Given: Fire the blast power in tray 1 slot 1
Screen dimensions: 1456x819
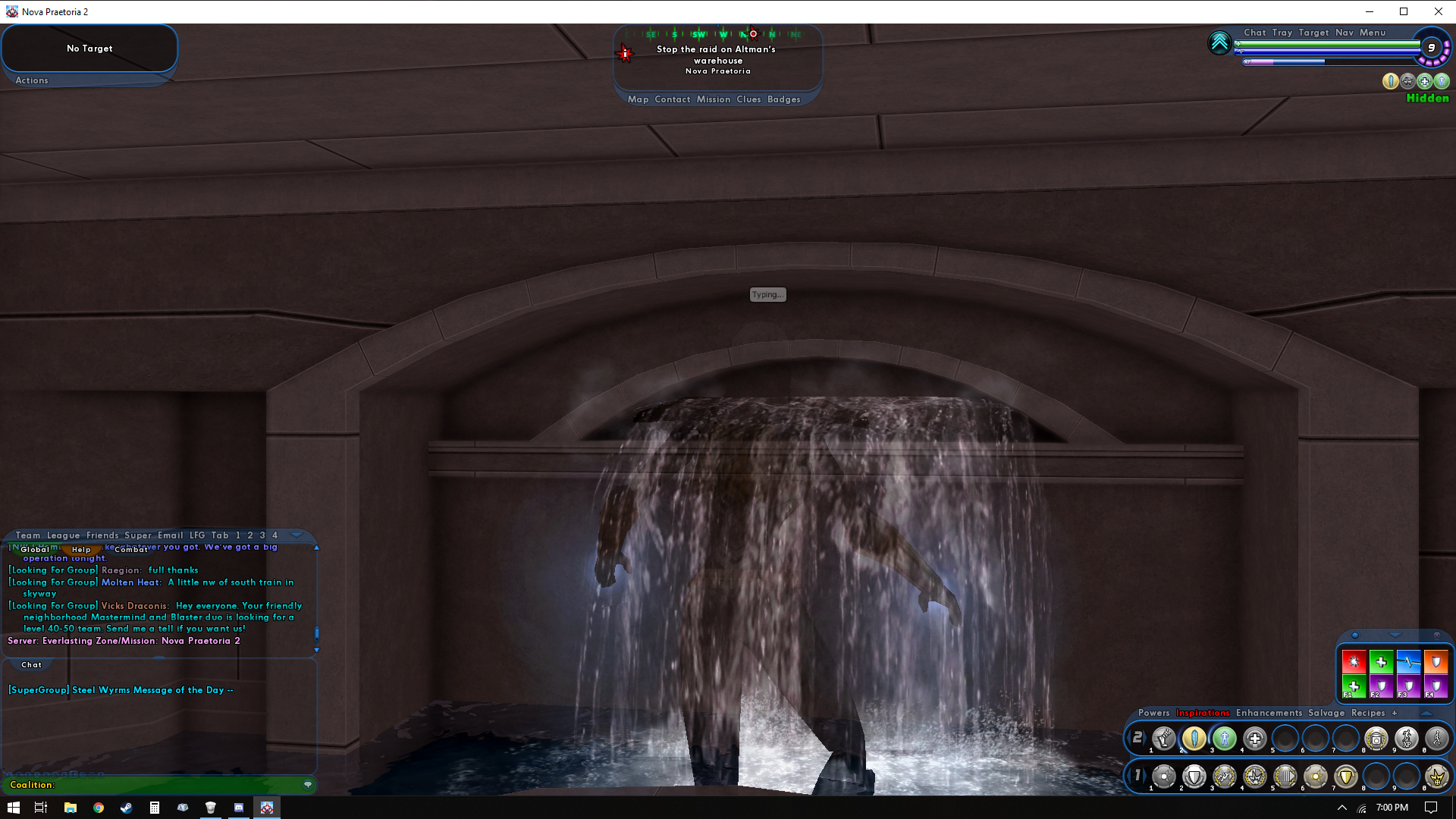Looking at the screenshot, I should [x=1164, y=777].
